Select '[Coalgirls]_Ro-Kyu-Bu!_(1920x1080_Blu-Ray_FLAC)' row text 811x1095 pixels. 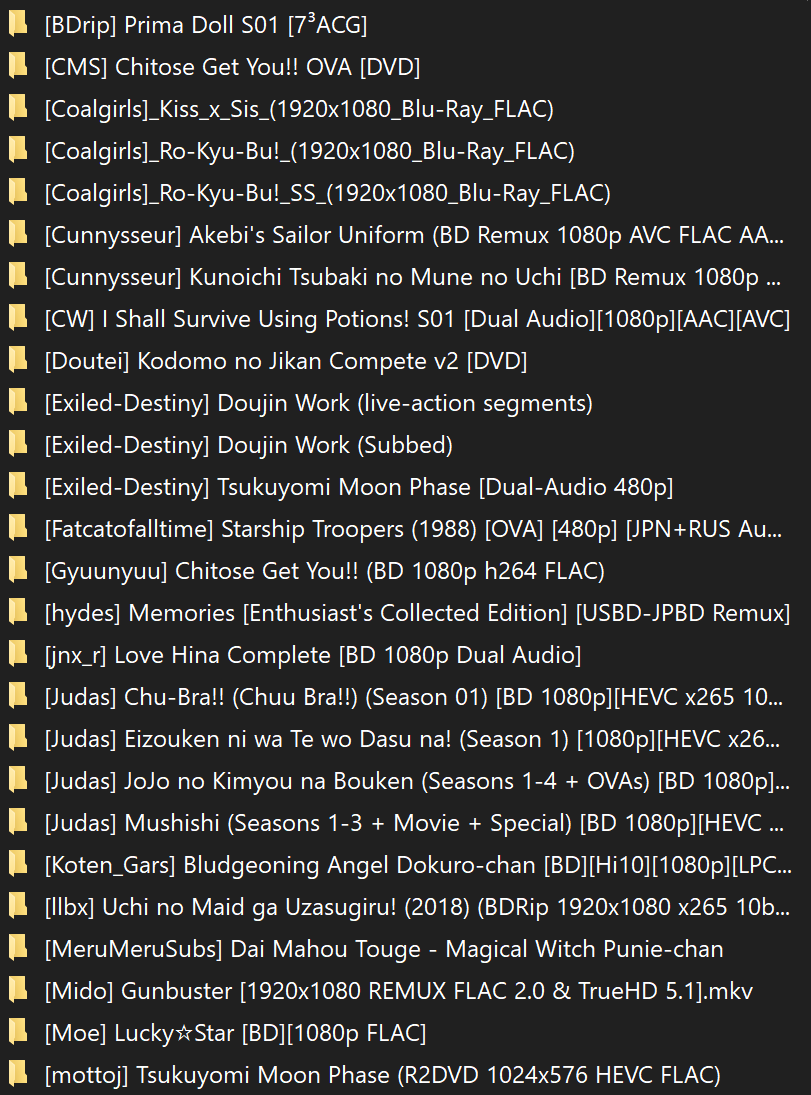(x=309, y=151)
